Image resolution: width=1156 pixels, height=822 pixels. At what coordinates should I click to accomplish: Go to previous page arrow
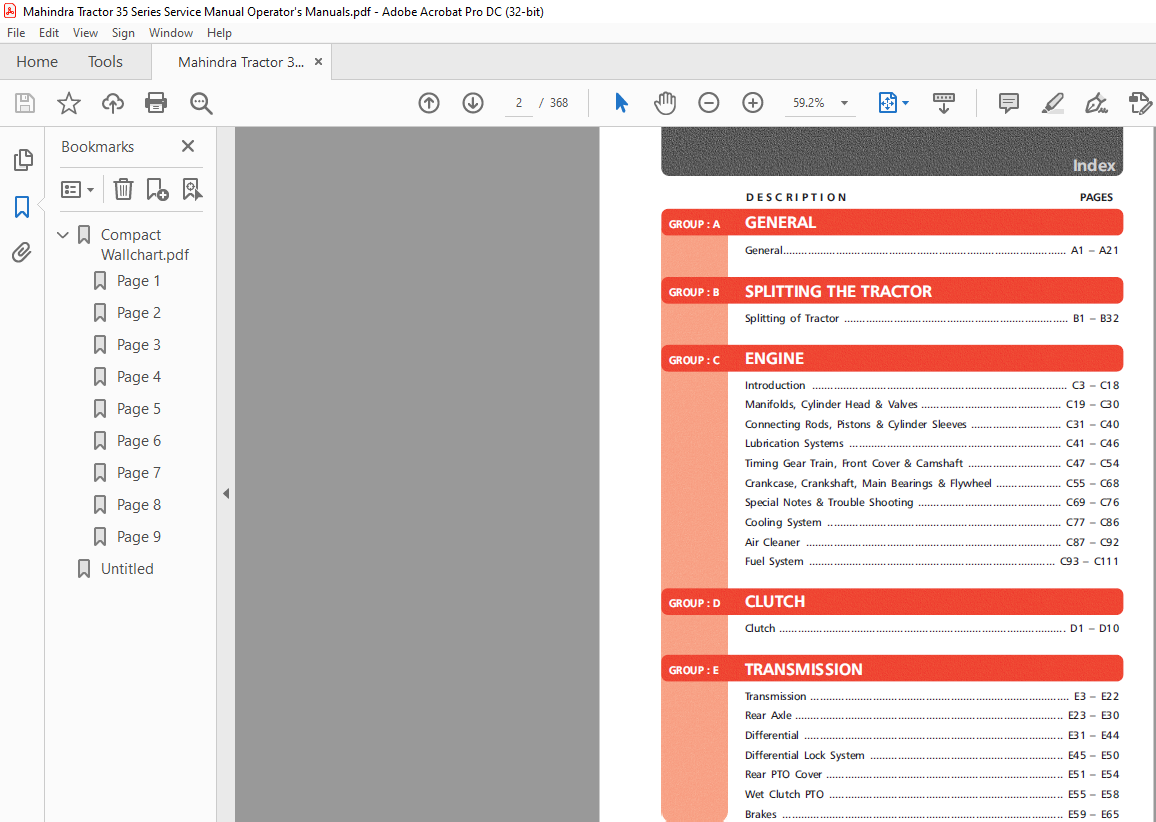click(x=429, y=102)
